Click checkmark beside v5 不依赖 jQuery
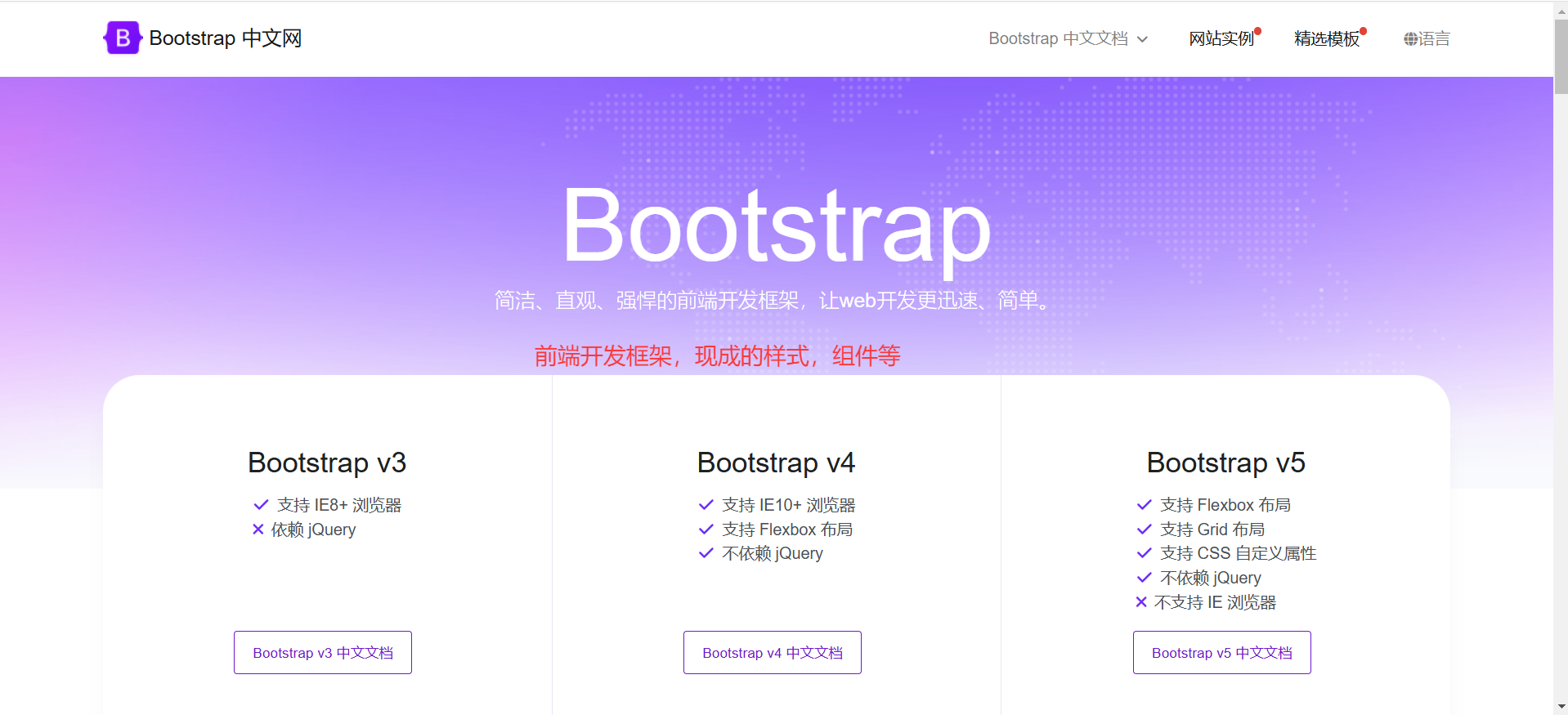1568x715 pixels. pyautogui.click(x=1145, y=578)
